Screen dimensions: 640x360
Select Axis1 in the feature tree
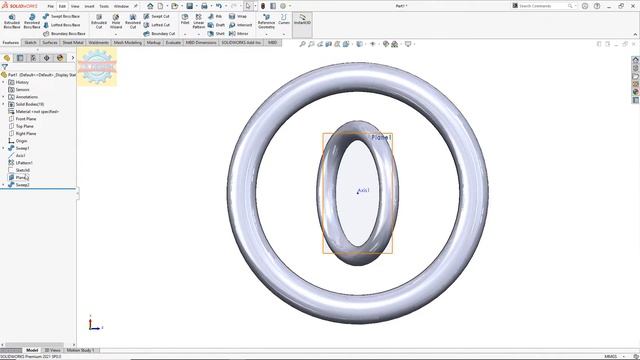17,156
